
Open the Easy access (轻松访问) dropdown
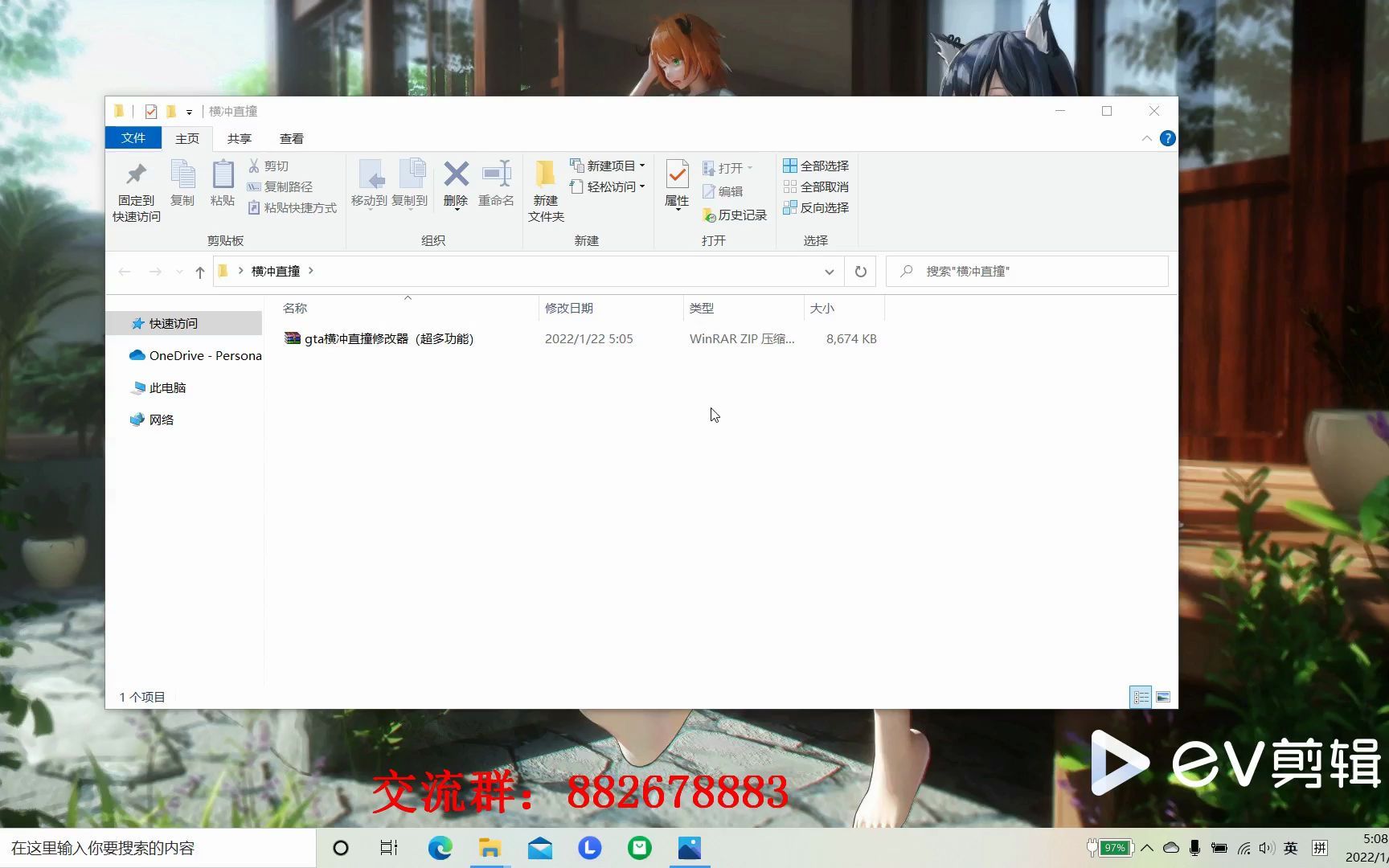(608, 186)
